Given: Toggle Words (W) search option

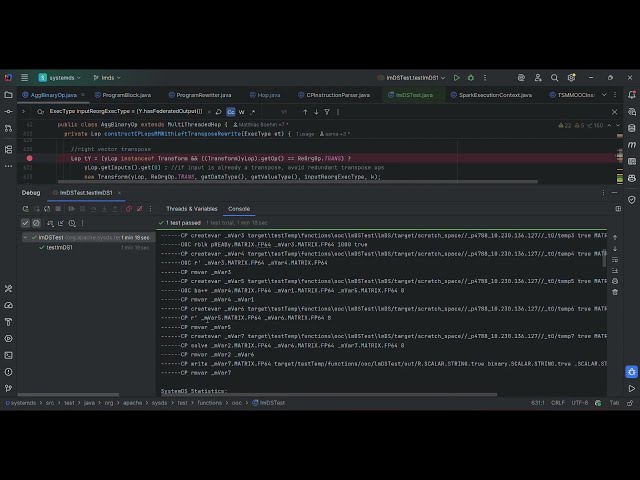Looking at the screenshot, I should pos(242,112).
